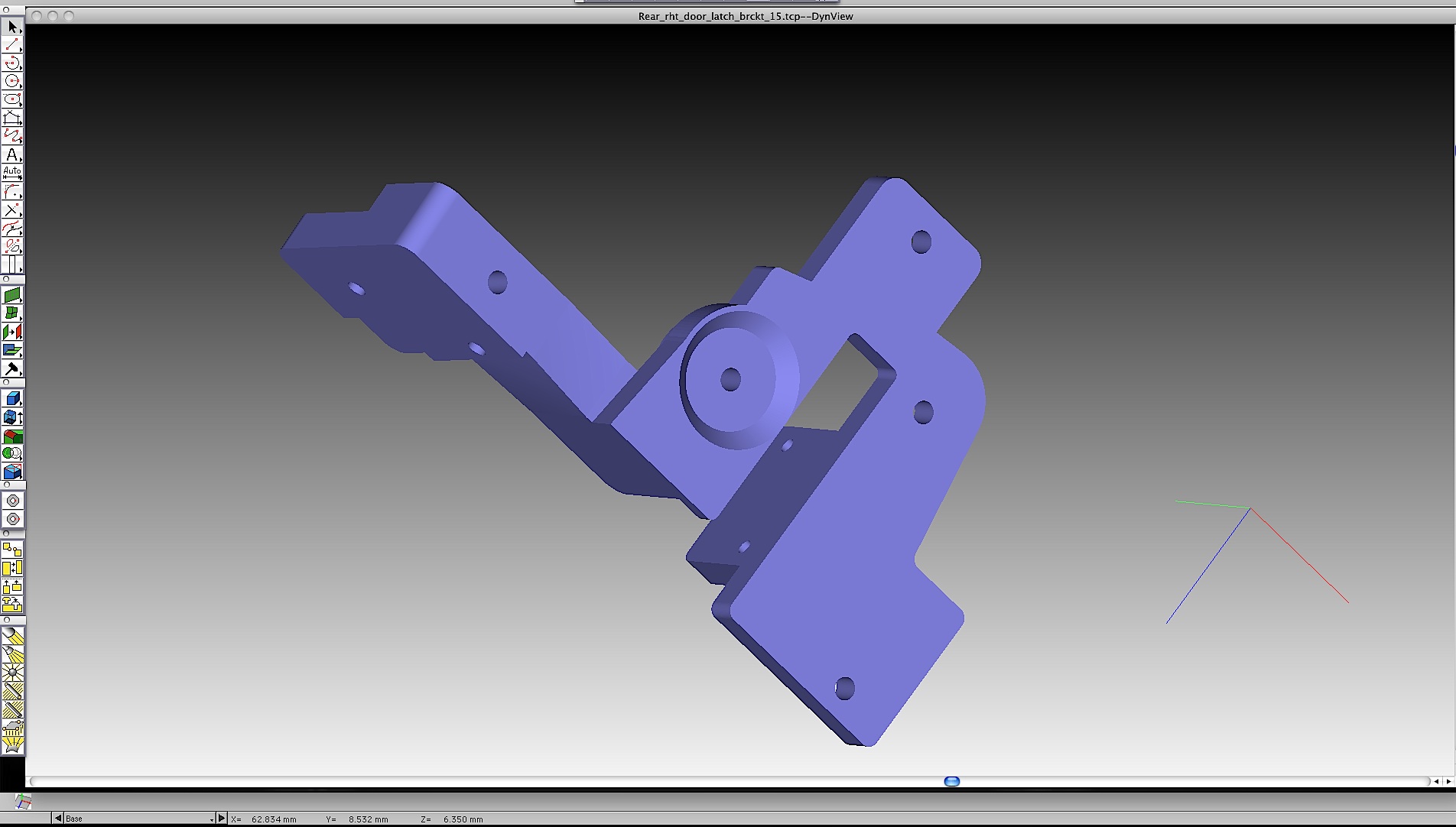Pick the solid block primitive tool
This screenshot has height=827, width=1456.
tap(12, 398)
